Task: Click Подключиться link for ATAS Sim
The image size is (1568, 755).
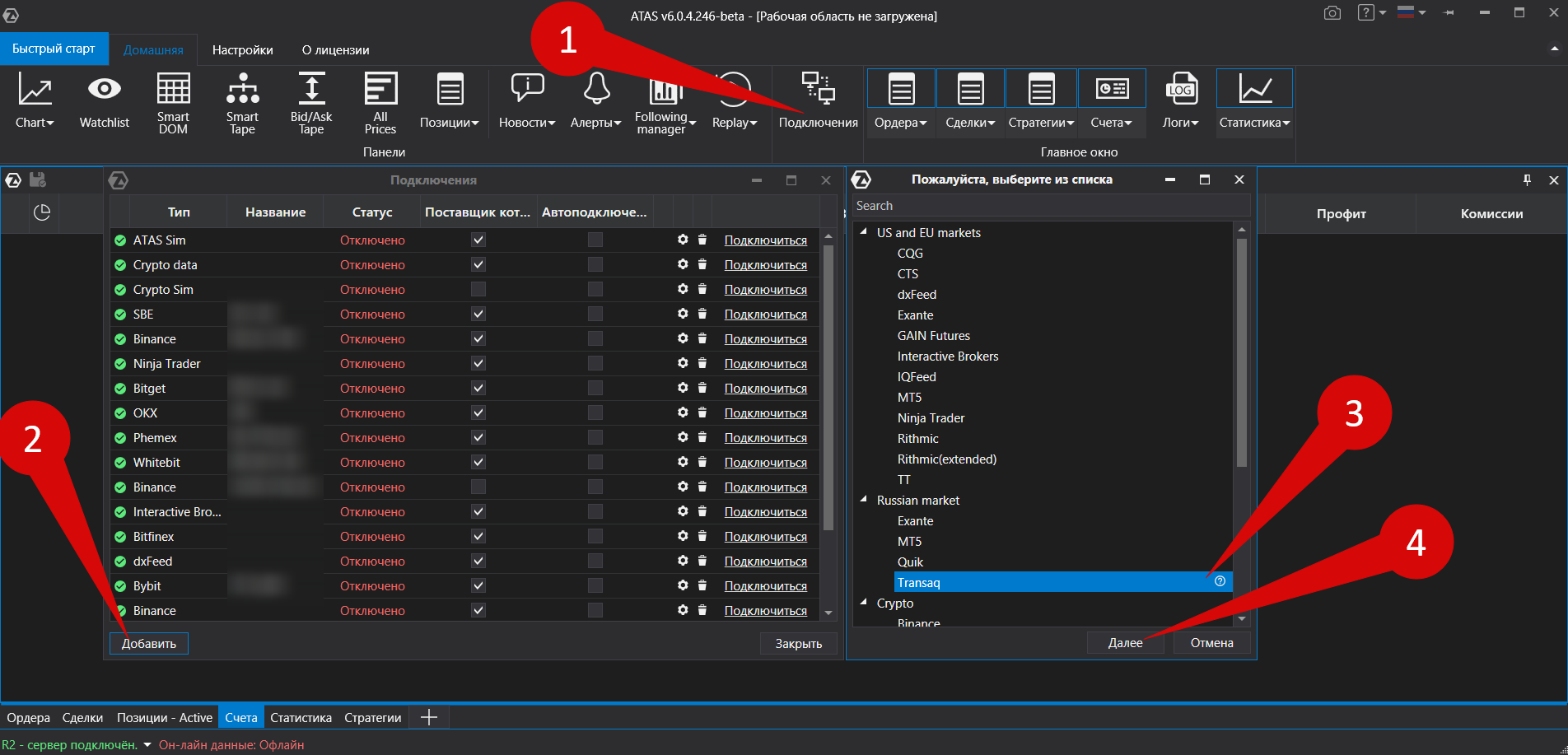Action: click(766, 240)
